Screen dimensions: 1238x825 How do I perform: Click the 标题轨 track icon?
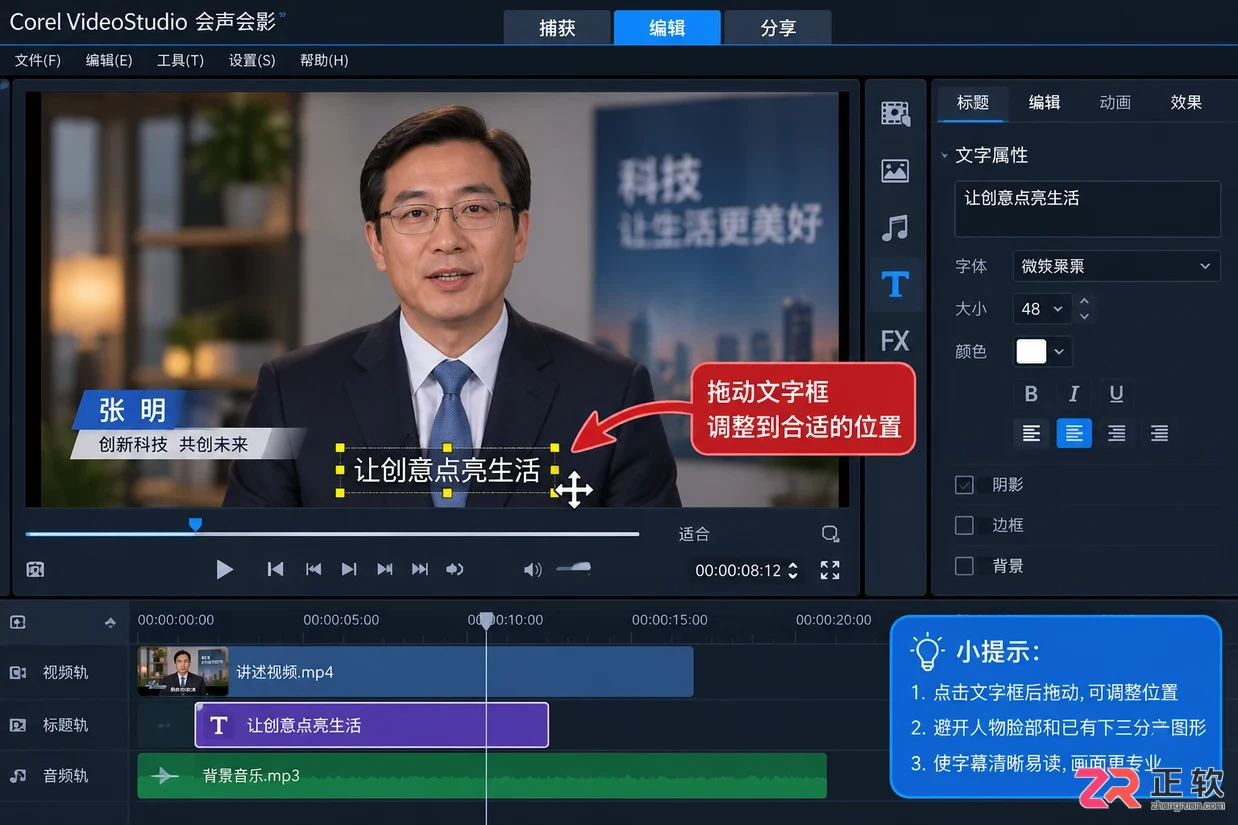pyautogui.click(x=18, y=724)
